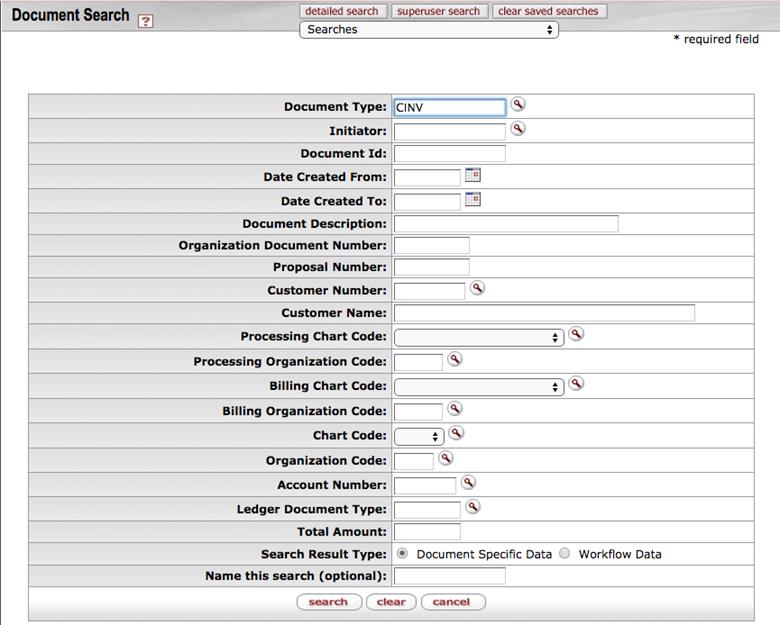Open lookup icon for Ledger Document Type
The width and height of the screenshot is (780, 625).
point(473,507)
